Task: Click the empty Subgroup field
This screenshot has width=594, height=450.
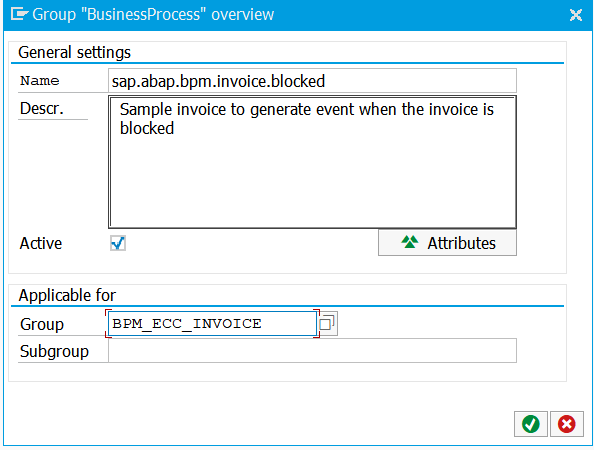Action: (312, 351)
